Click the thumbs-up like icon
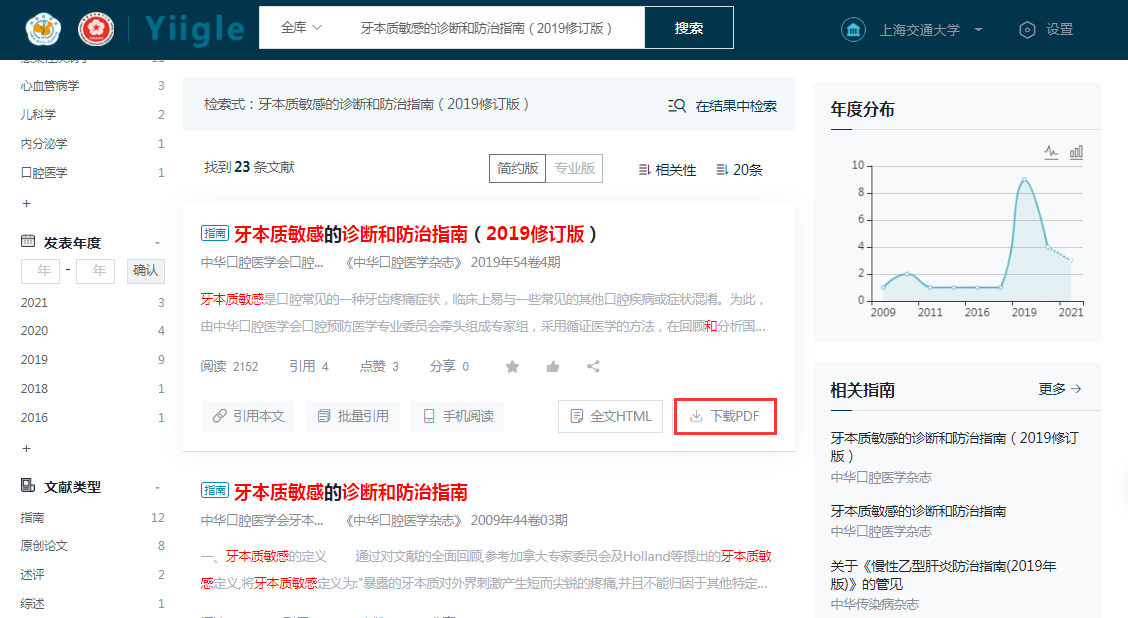 click(552, 367)
